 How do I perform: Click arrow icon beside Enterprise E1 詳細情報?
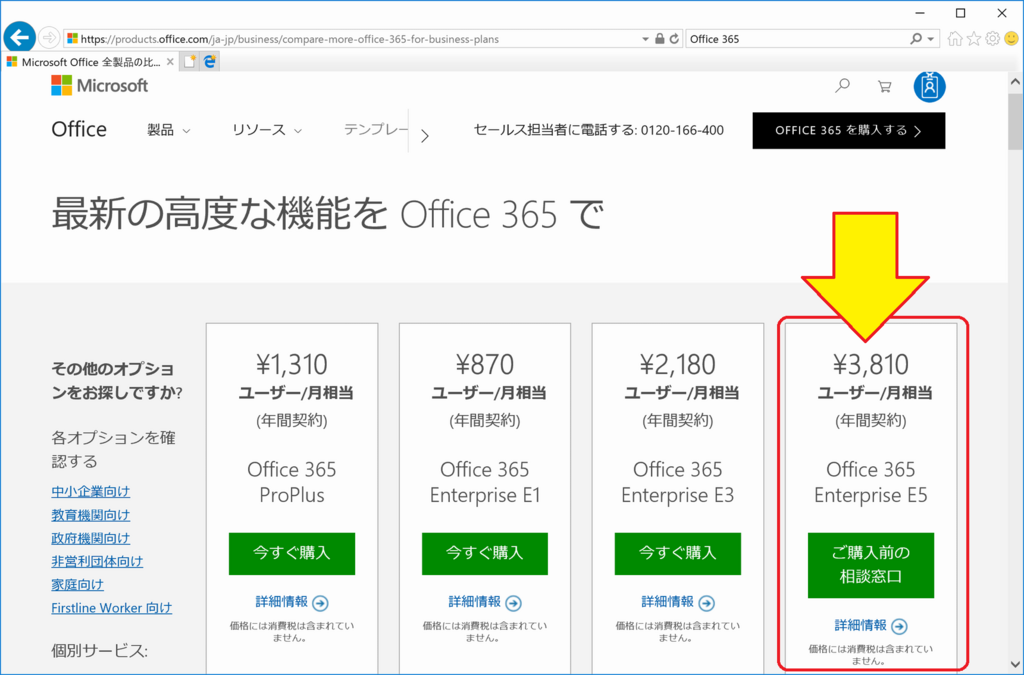(x=513, y=603)
